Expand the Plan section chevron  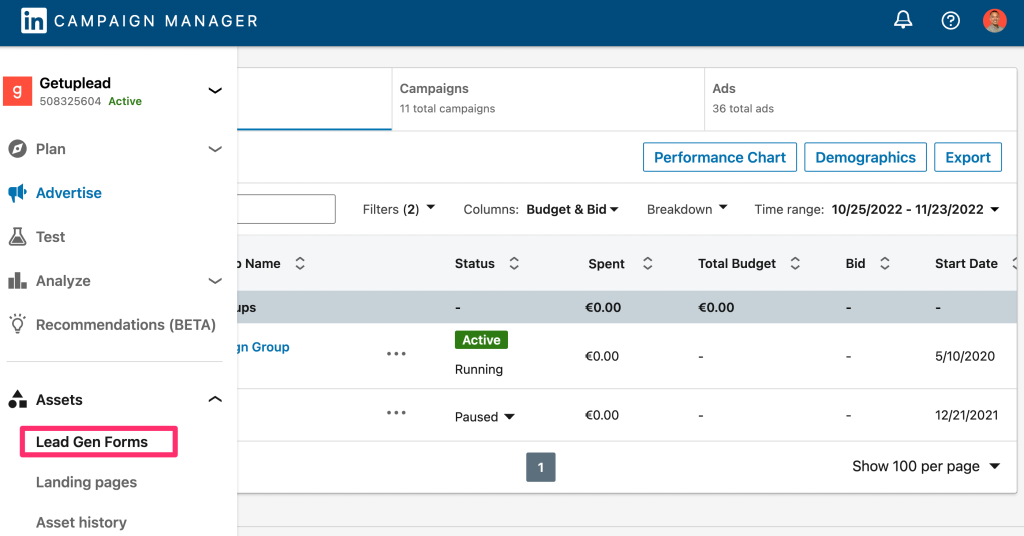[x=215, y=149]
